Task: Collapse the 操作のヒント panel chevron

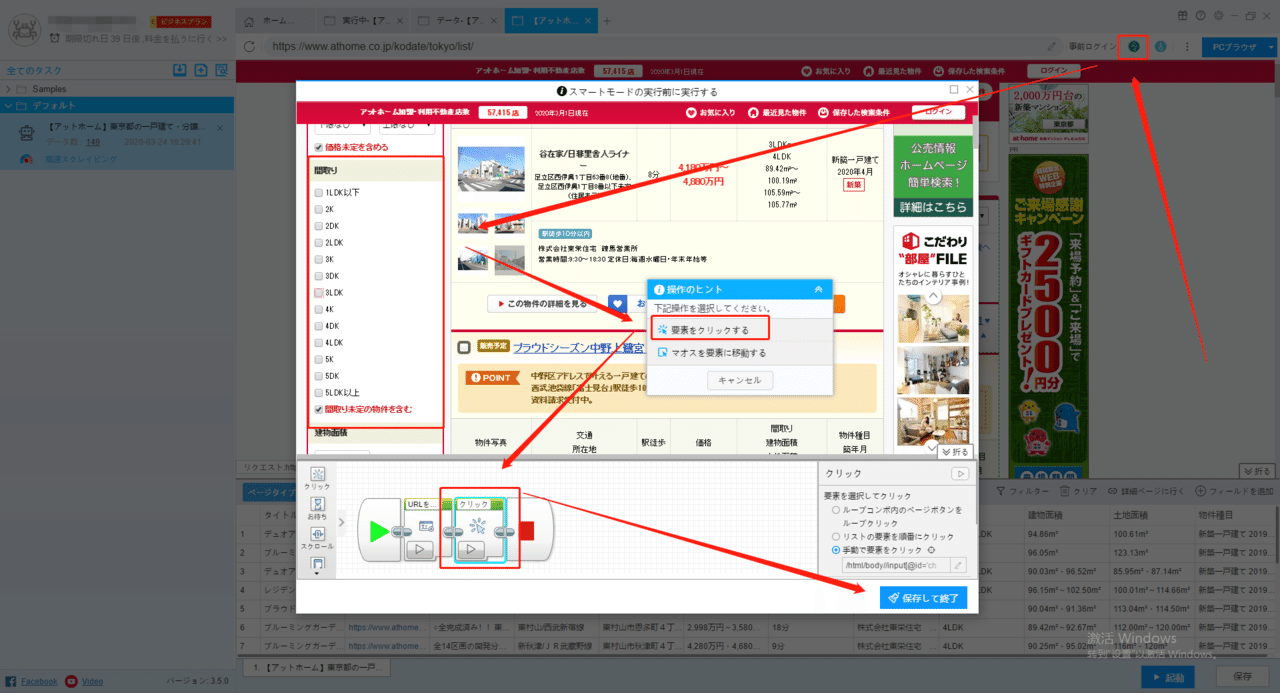Action: [x=819, y=289]
